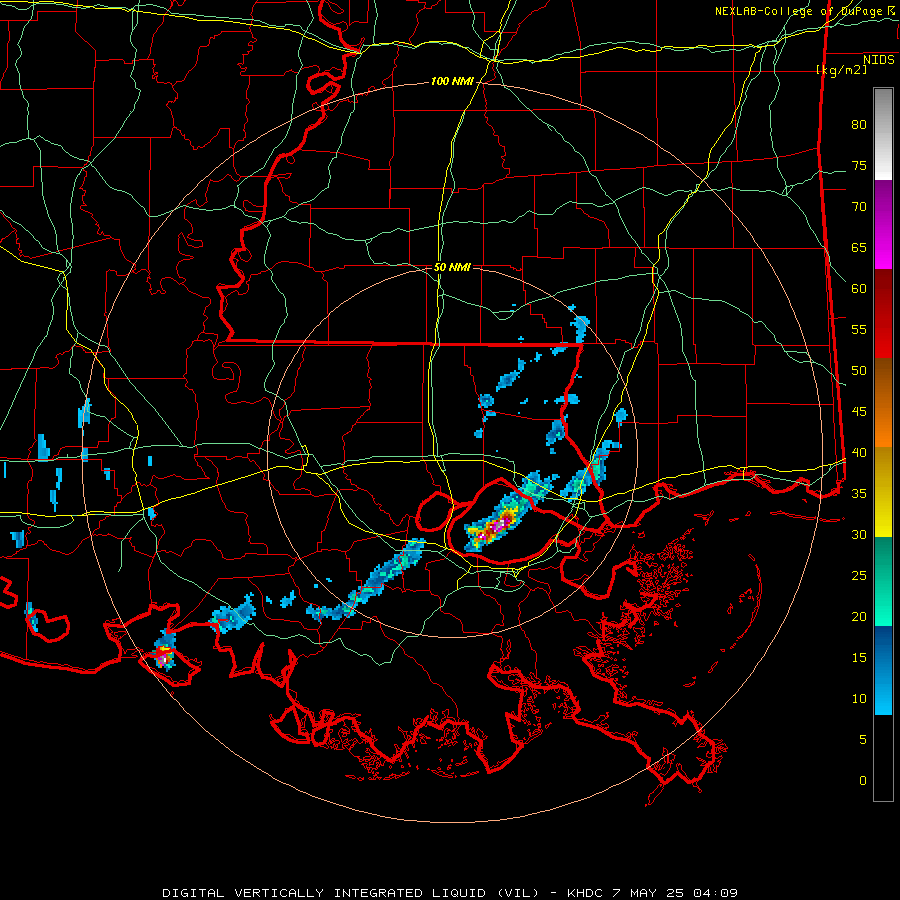This screenshot has height=900, width=900.
Task: Pick the black bottom segment of the color bar
Action: tap(883, 758)
